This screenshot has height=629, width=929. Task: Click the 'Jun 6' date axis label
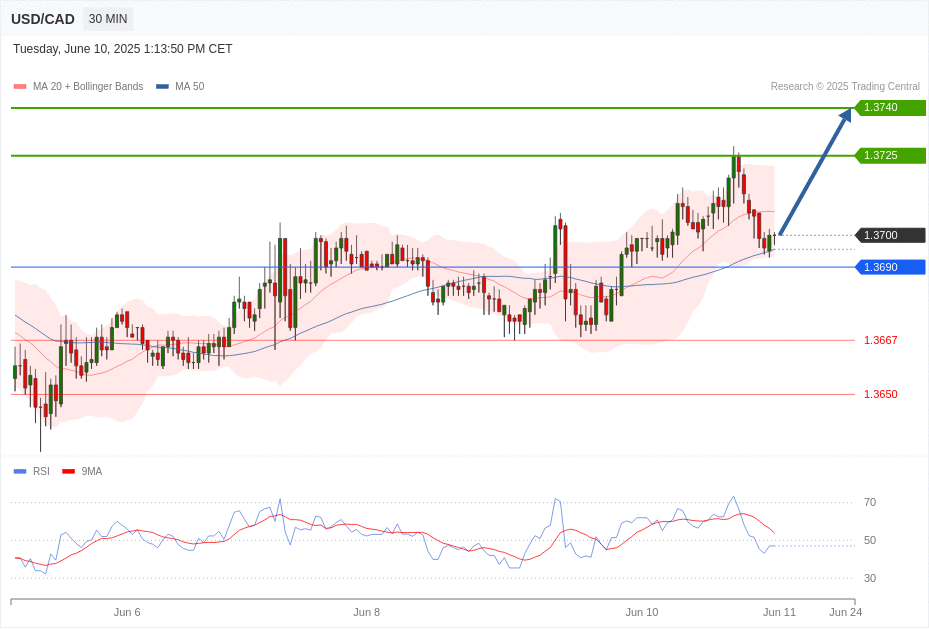pos(127,612)
